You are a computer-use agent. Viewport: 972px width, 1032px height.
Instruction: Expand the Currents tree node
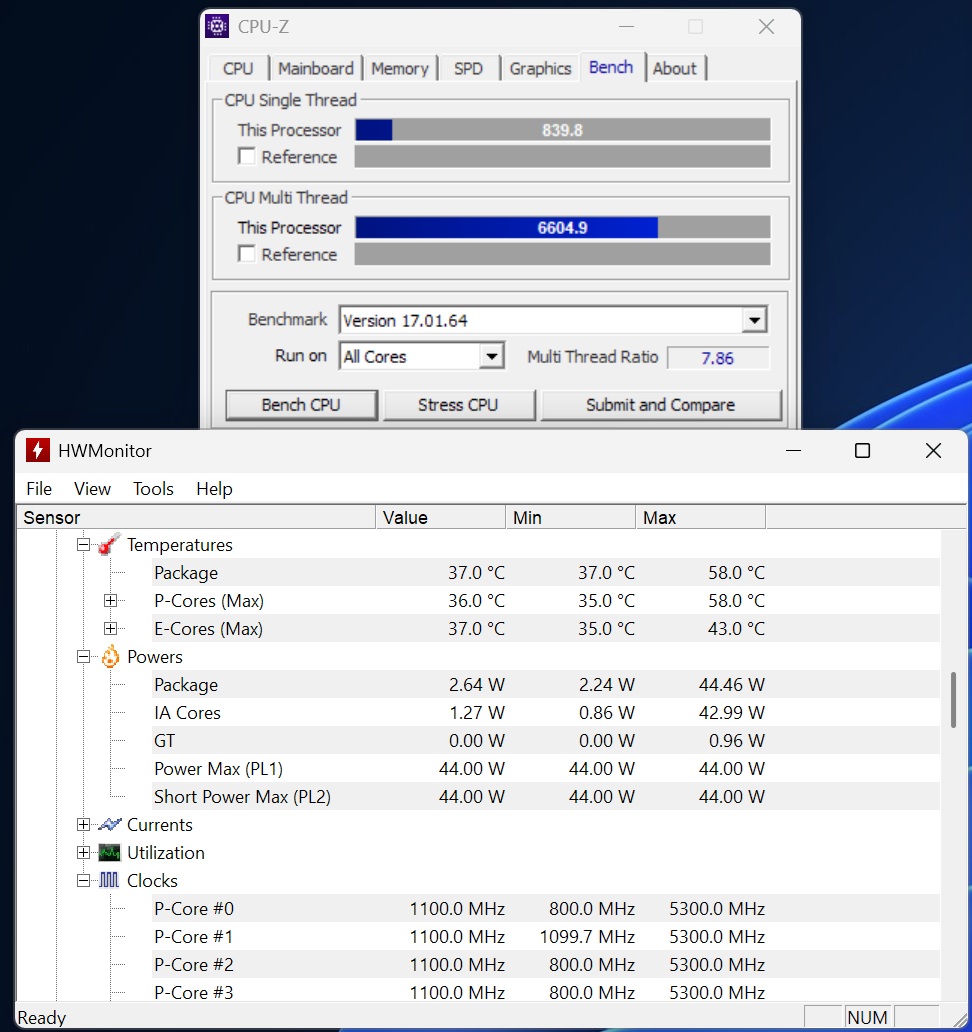point(83,824)
